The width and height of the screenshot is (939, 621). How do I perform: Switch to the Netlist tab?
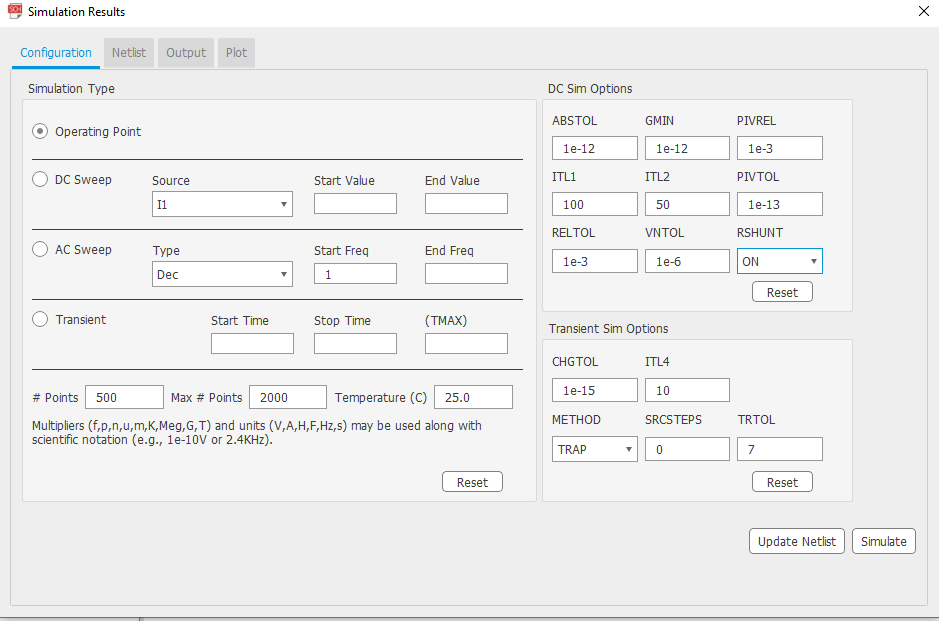(x=129, y=53)
